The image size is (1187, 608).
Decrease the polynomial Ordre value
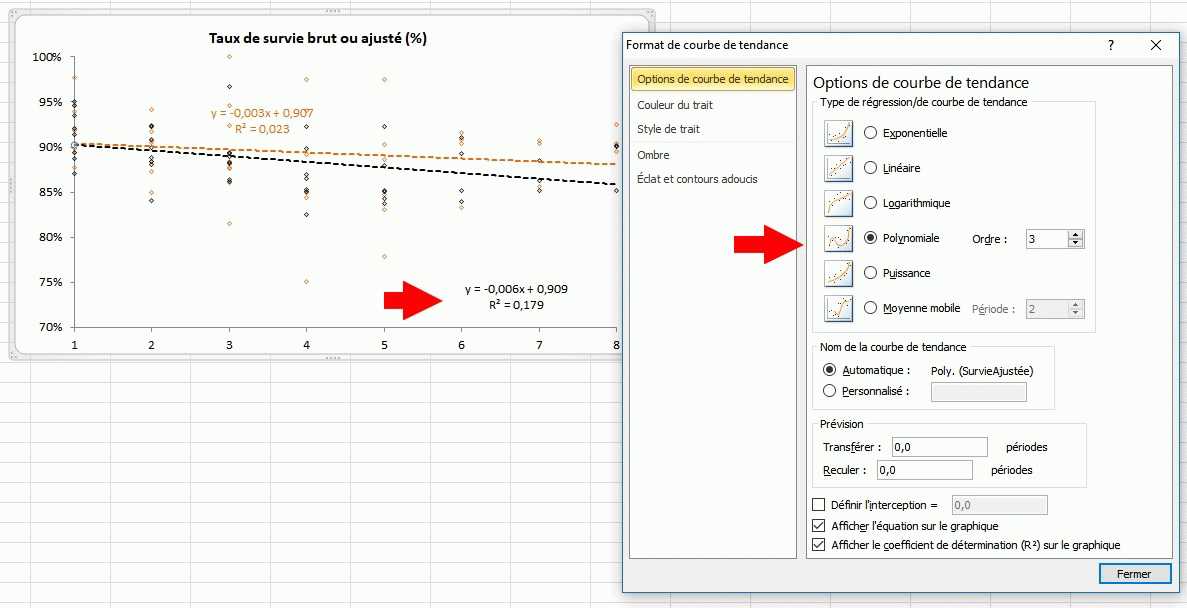click(1076, 244)
